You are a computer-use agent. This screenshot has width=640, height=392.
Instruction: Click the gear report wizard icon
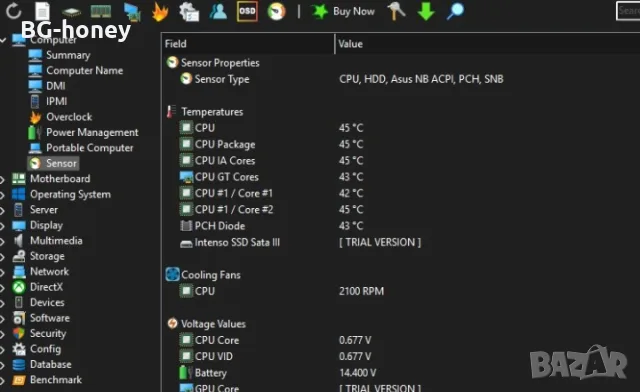point(189,11)
